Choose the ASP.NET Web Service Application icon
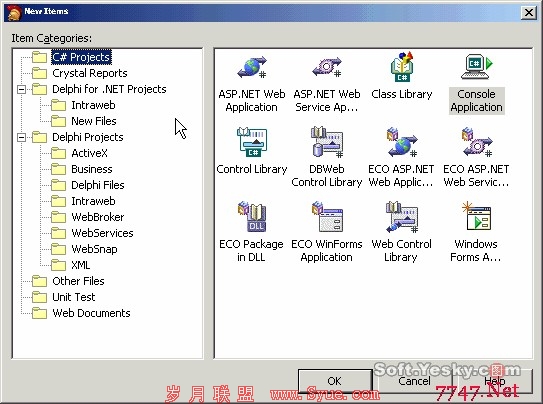The image size is (543, 404). pos(327,68)
